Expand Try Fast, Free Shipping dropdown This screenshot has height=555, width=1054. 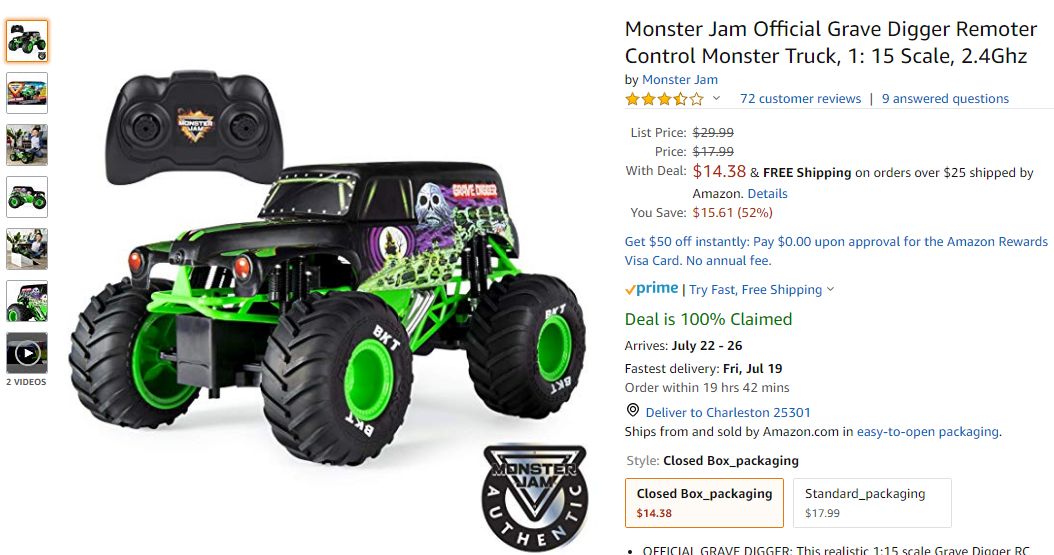click(x=762, y=290)
